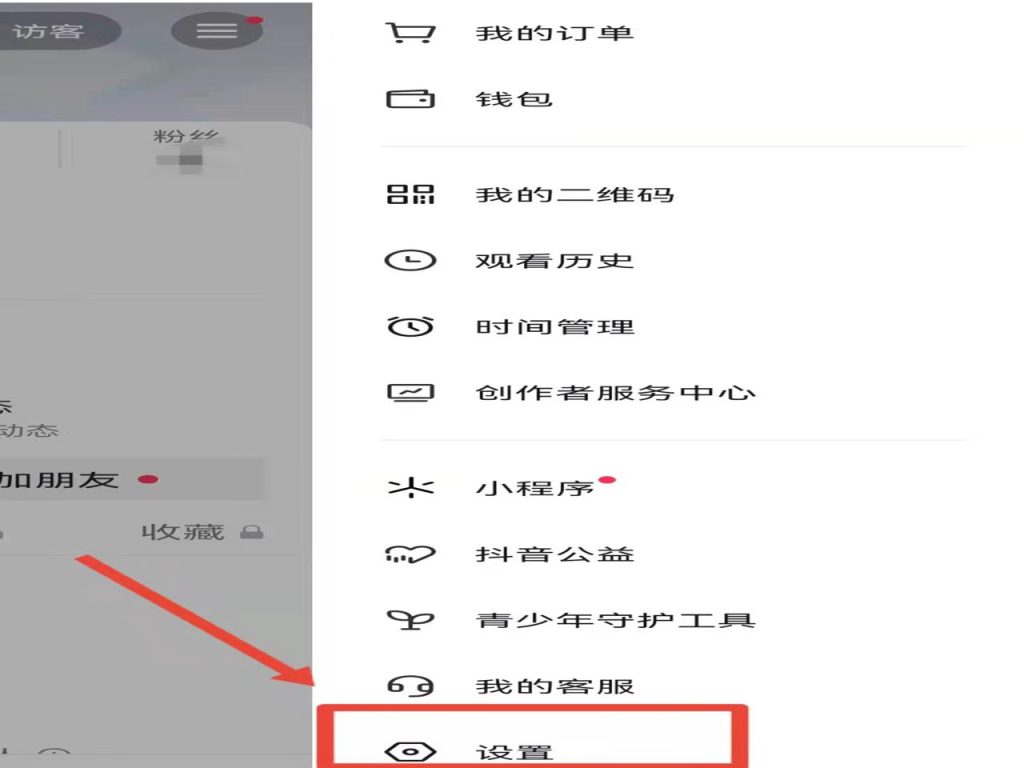Viewport: 1024px width, 768px height.
Task: Click the clock icon beside 观看历史
Action: (x=410, y=261)
